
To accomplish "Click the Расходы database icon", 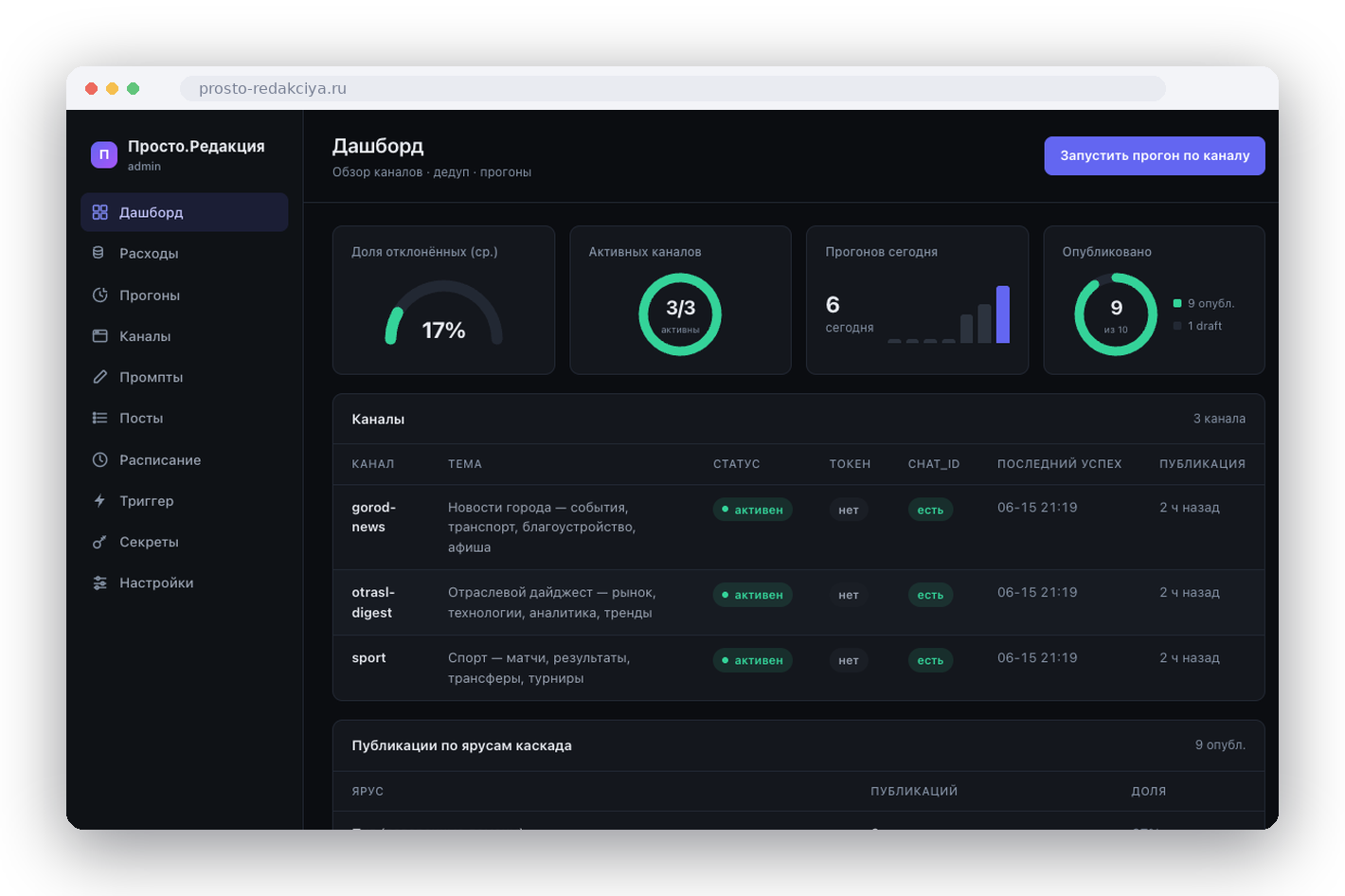I will point(99,253).
